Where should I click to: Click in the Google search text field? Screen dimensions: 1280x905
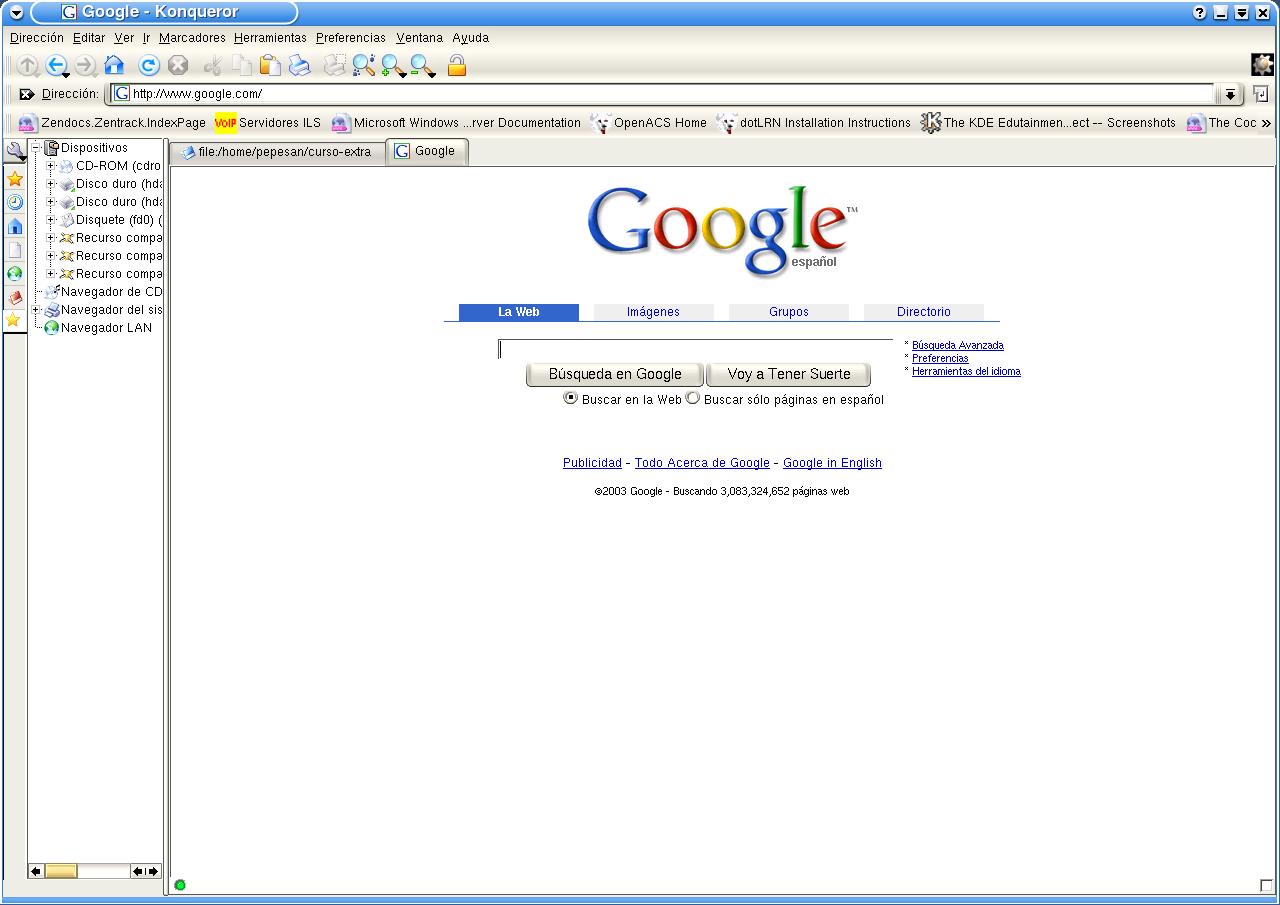695,349
